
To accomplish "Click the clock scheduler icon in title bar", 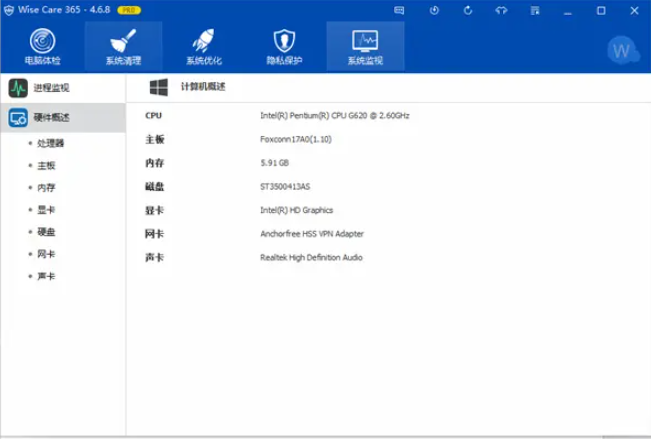I will click(434, 10).
